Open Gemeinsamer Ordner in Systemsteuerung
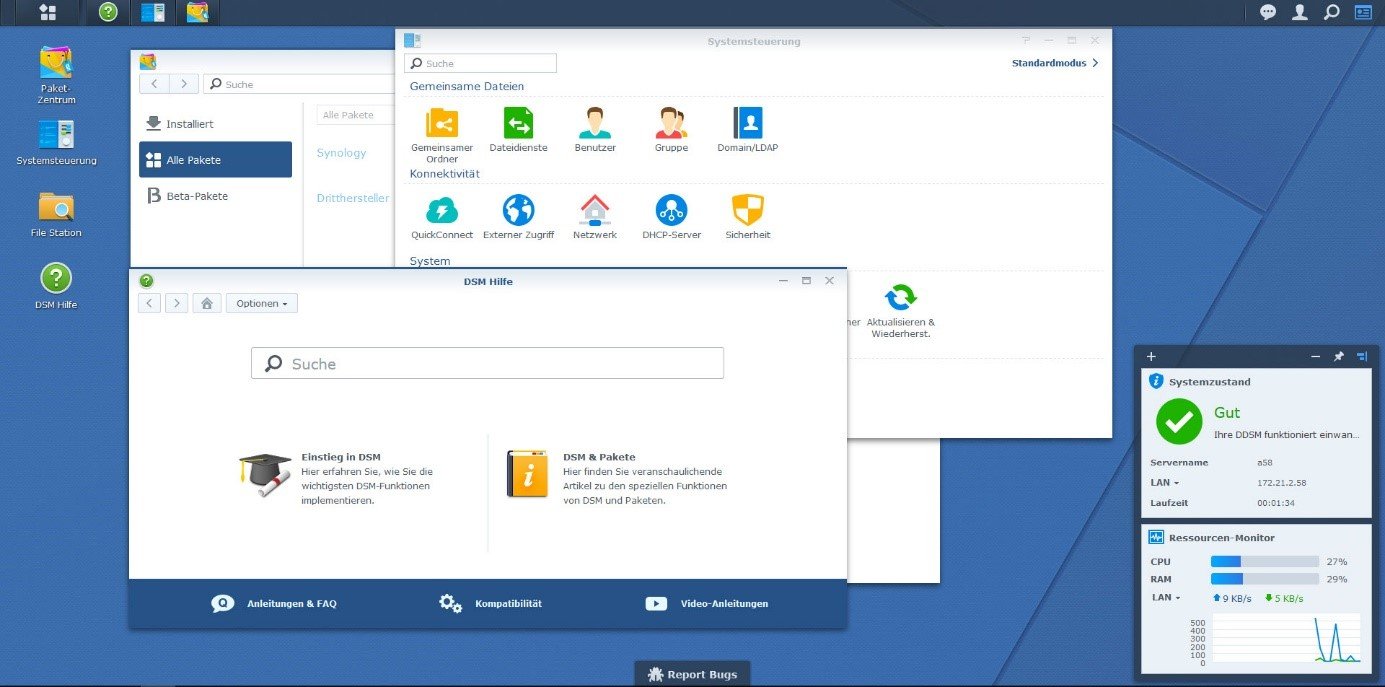The height and width of the screenshot is (687, 1385). click(x=442, y=135)
